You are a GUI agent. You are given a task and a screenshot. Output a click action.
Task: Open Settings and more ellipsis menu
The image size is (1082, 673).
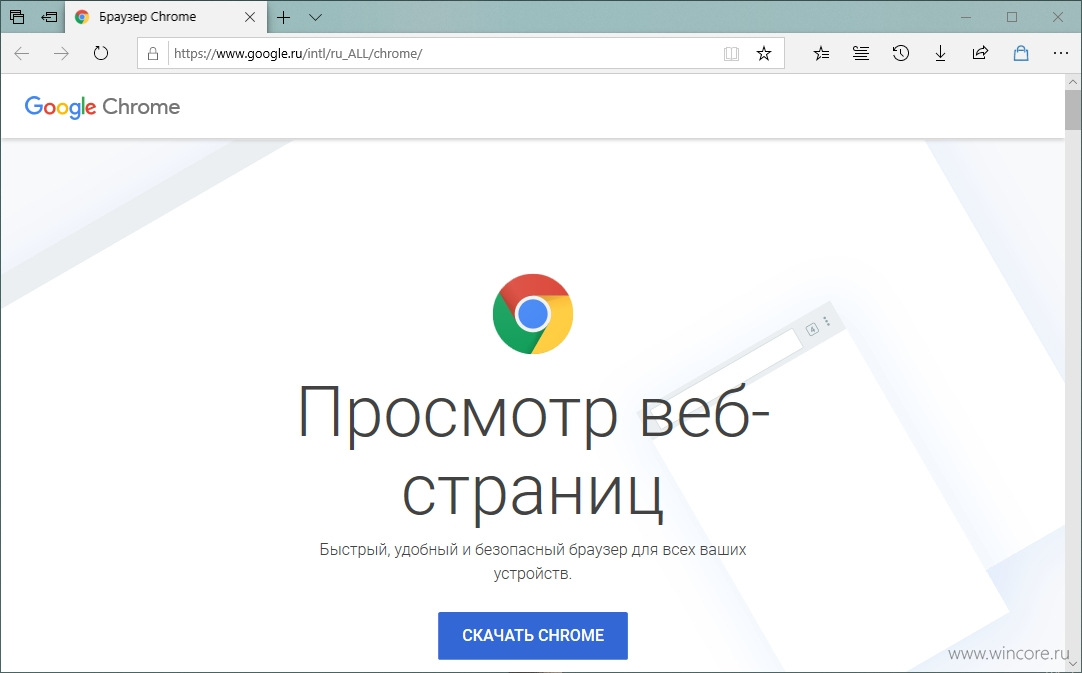click(x=1061, y=53)
